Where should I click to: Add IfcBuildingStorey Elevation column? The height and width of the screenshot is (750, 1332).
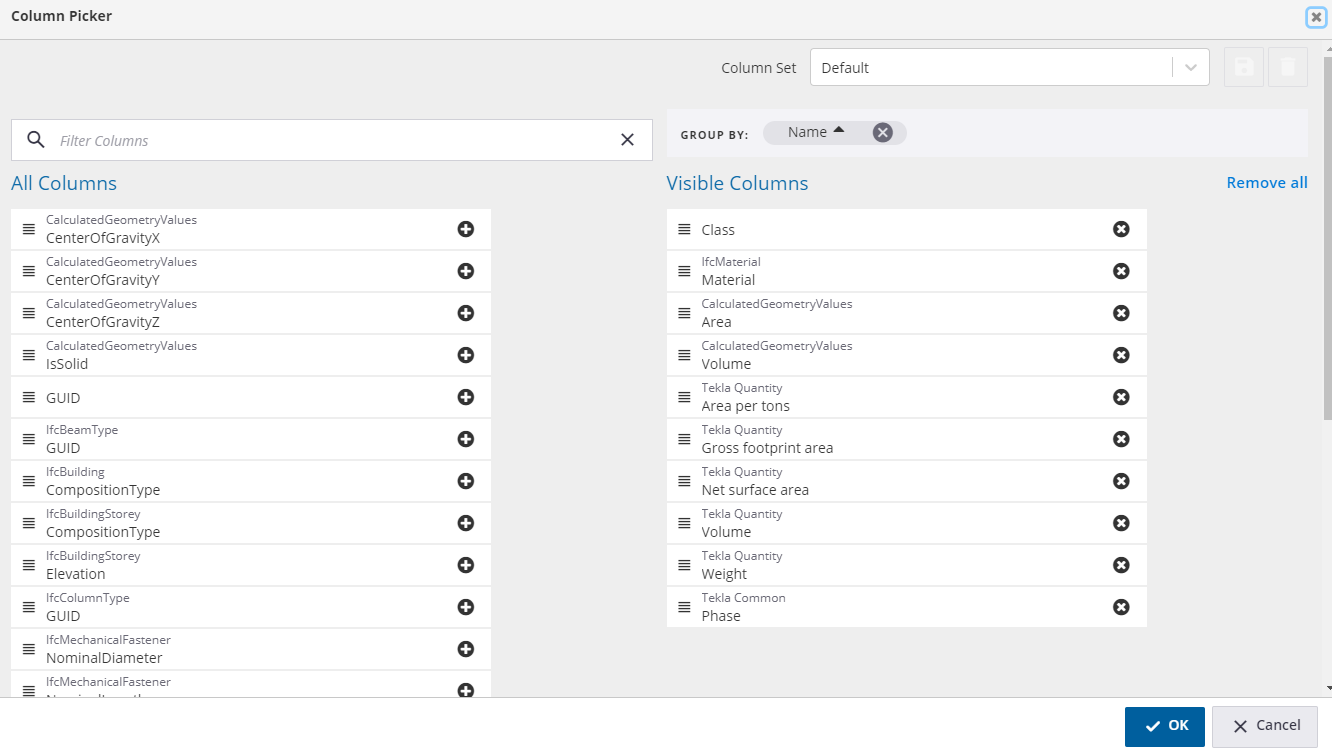coord(465,565)
